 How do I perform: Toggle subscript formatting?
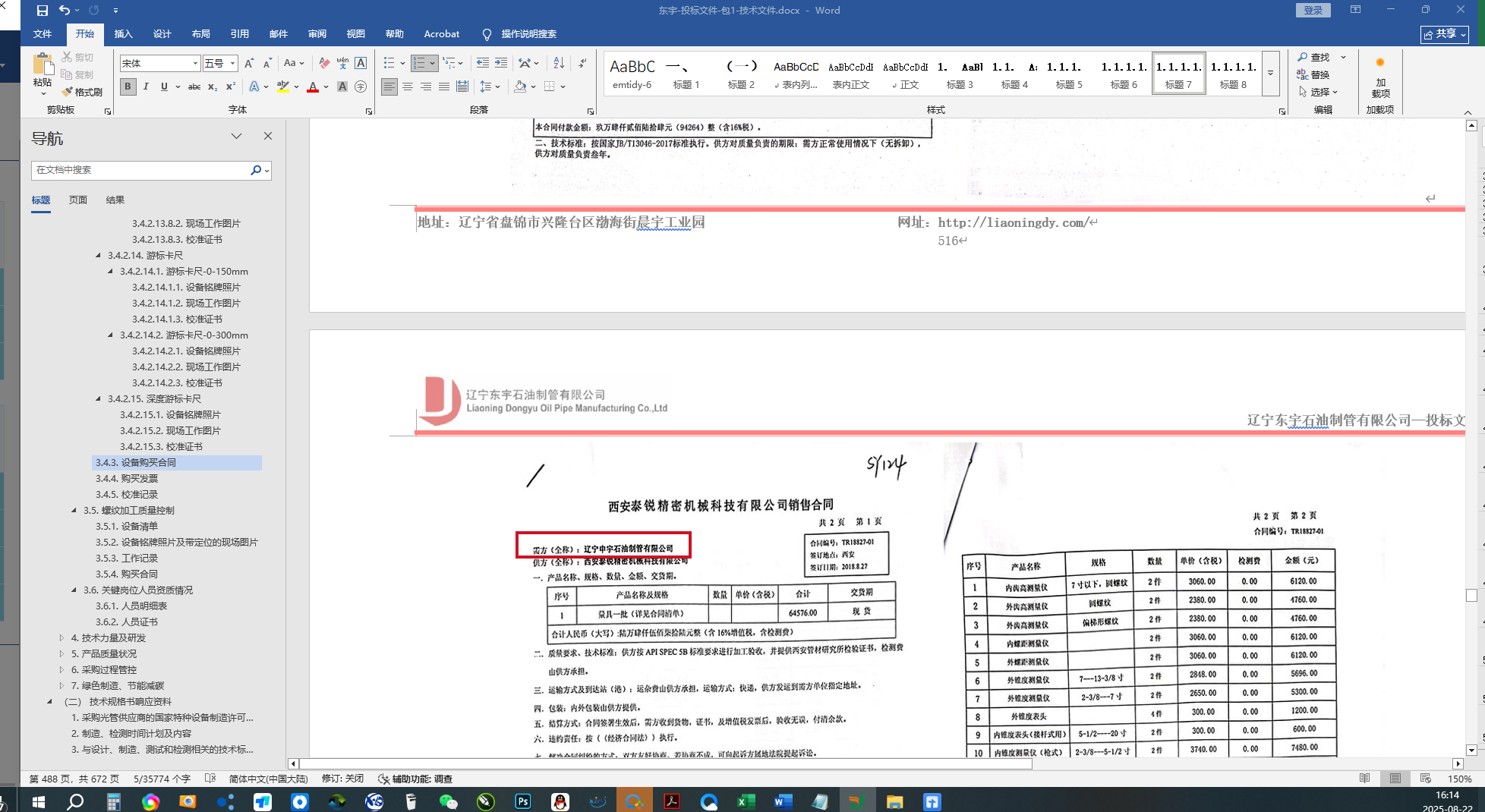213,87
